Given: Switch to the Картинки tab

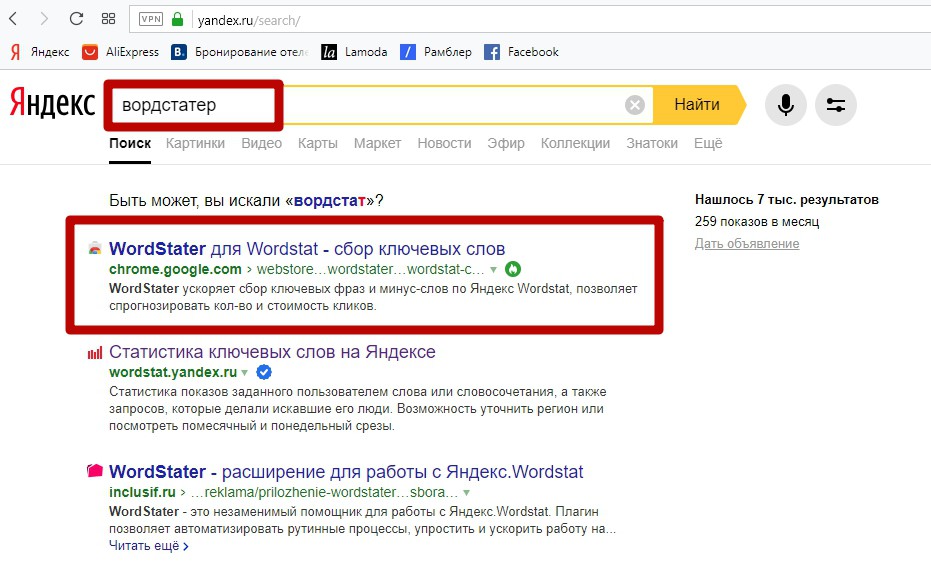Looking at the screenshot, I should pos(195,144).
